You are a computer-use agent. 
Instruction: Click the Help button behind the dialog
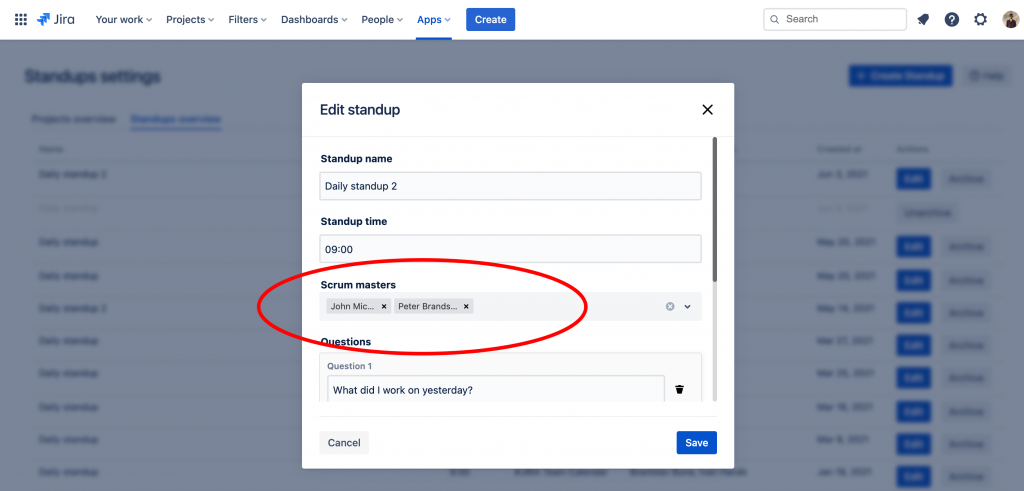tap(986, 76)
